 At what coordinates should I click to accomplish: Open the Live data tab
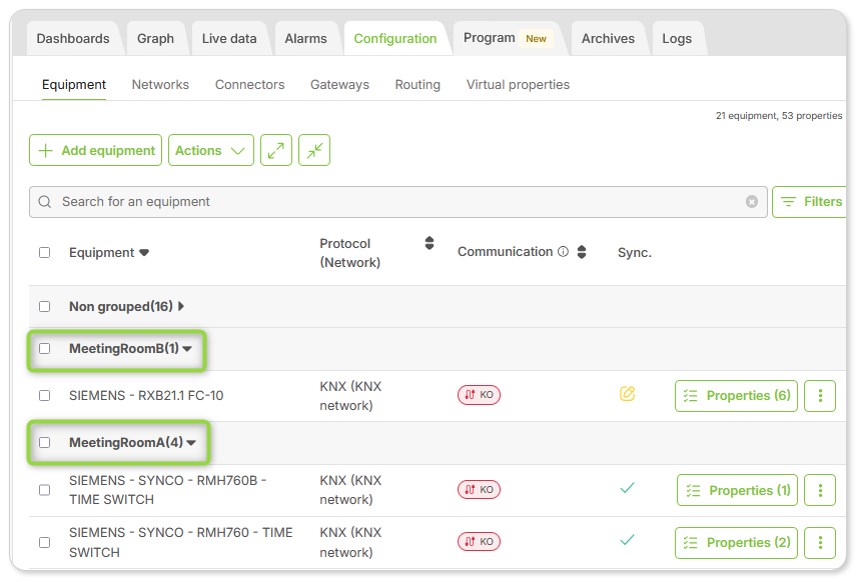coord(229,39)
